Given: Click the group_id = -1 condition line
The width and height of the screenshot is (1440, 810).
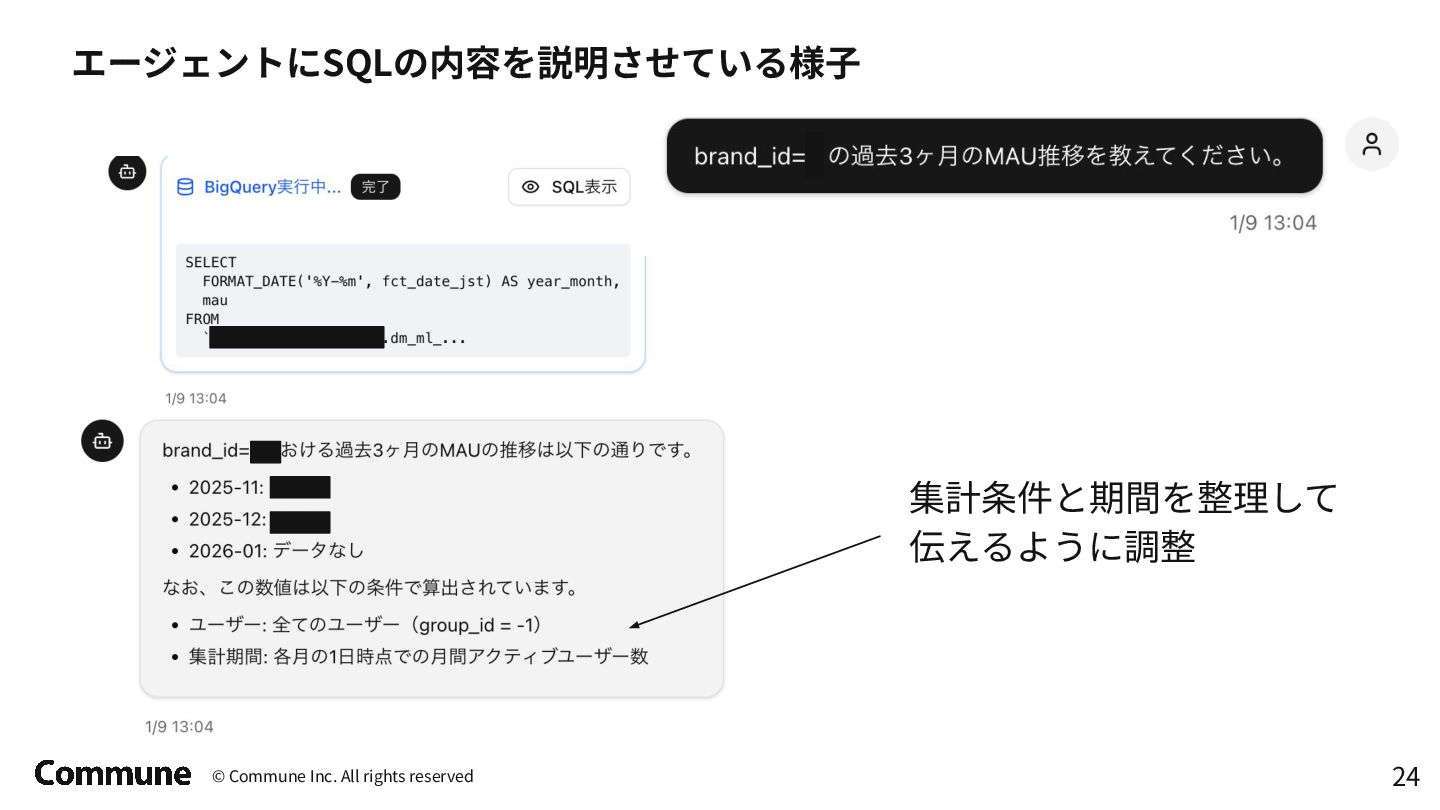Looking at the screenshot, I should (366, 625).
